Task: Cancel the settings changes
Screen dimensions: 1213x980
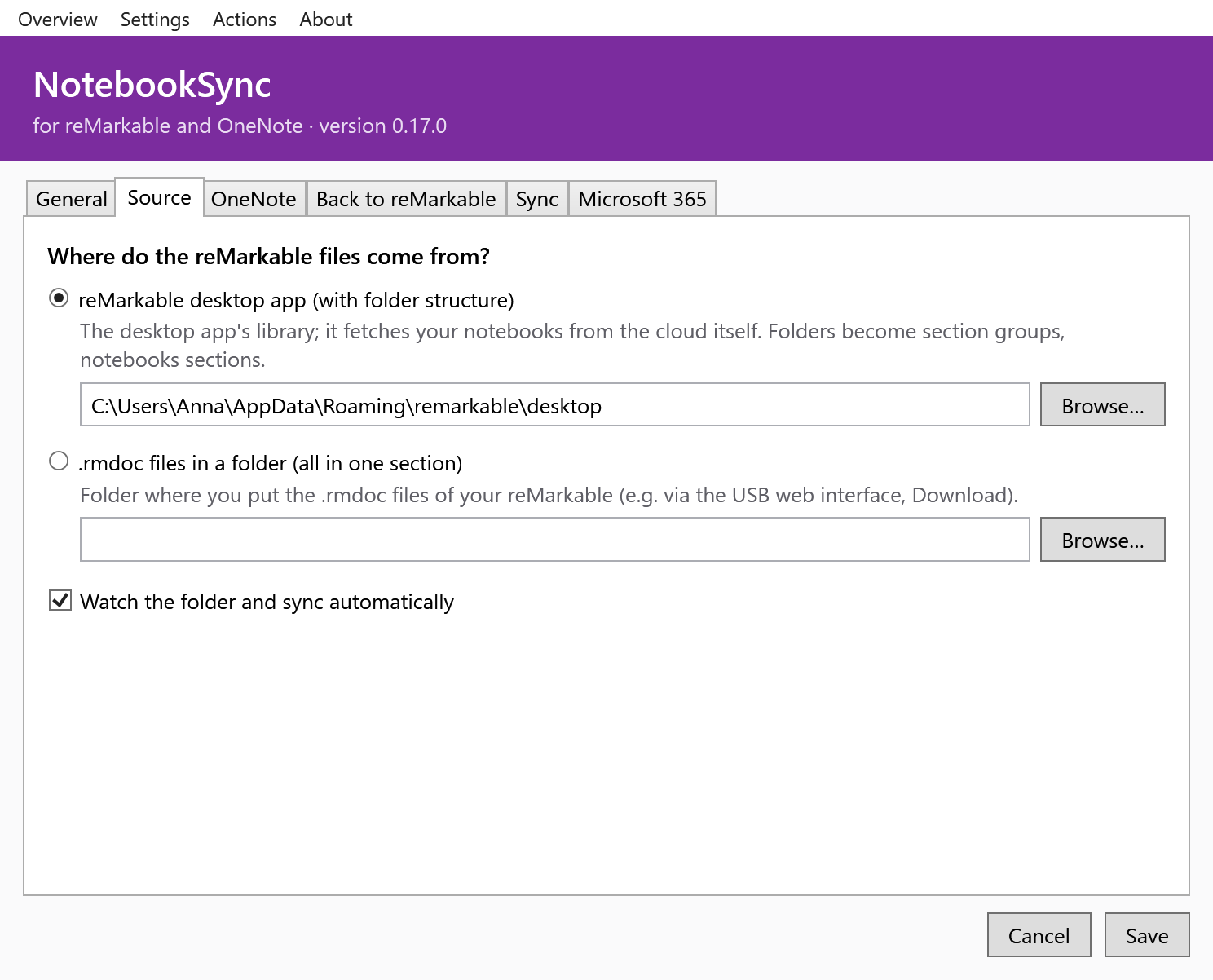Action: click(x=1039, y=934)
